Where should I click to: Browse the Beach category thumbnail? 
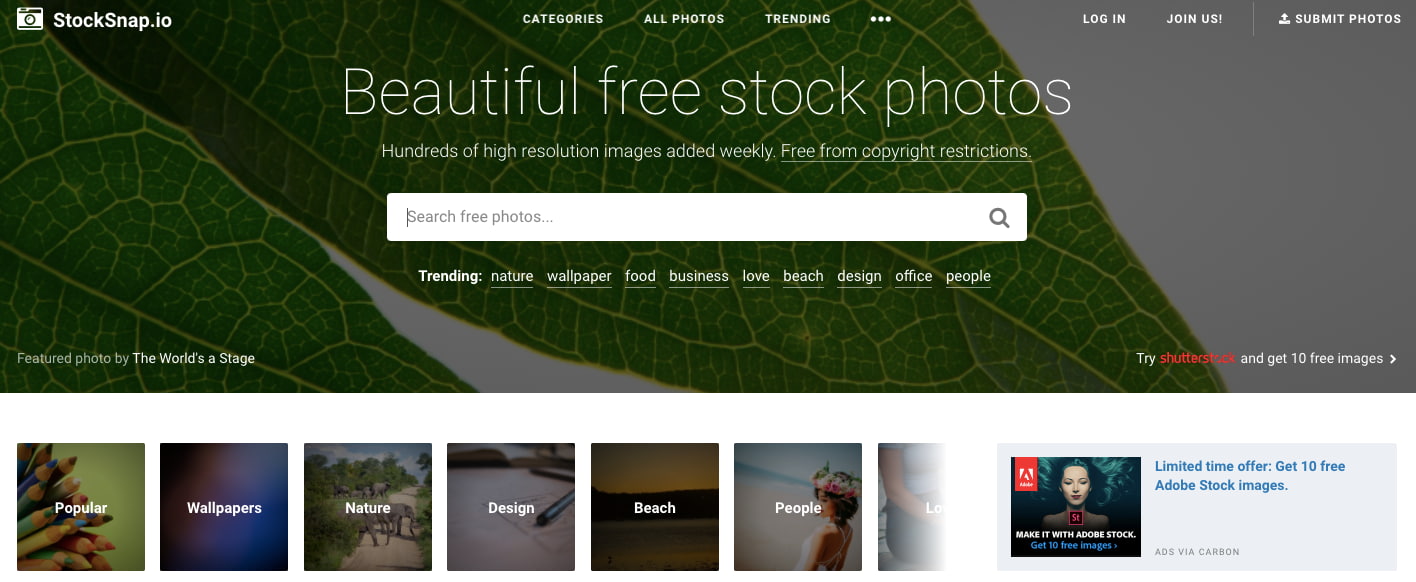(655, 507)
